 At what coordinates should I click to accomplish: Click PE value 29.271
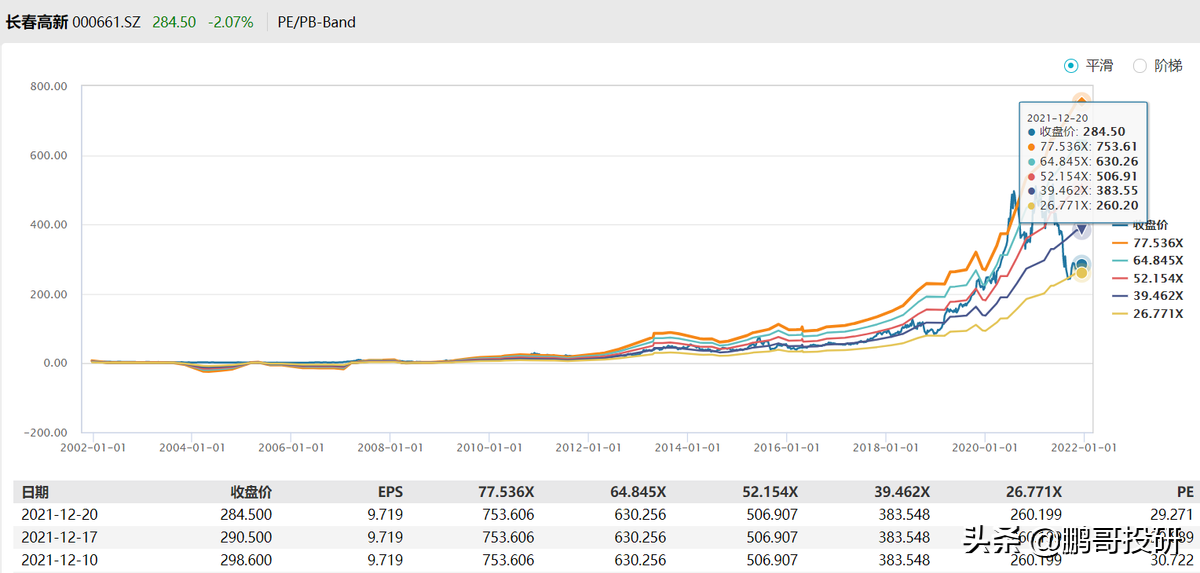click(1173, 514)
